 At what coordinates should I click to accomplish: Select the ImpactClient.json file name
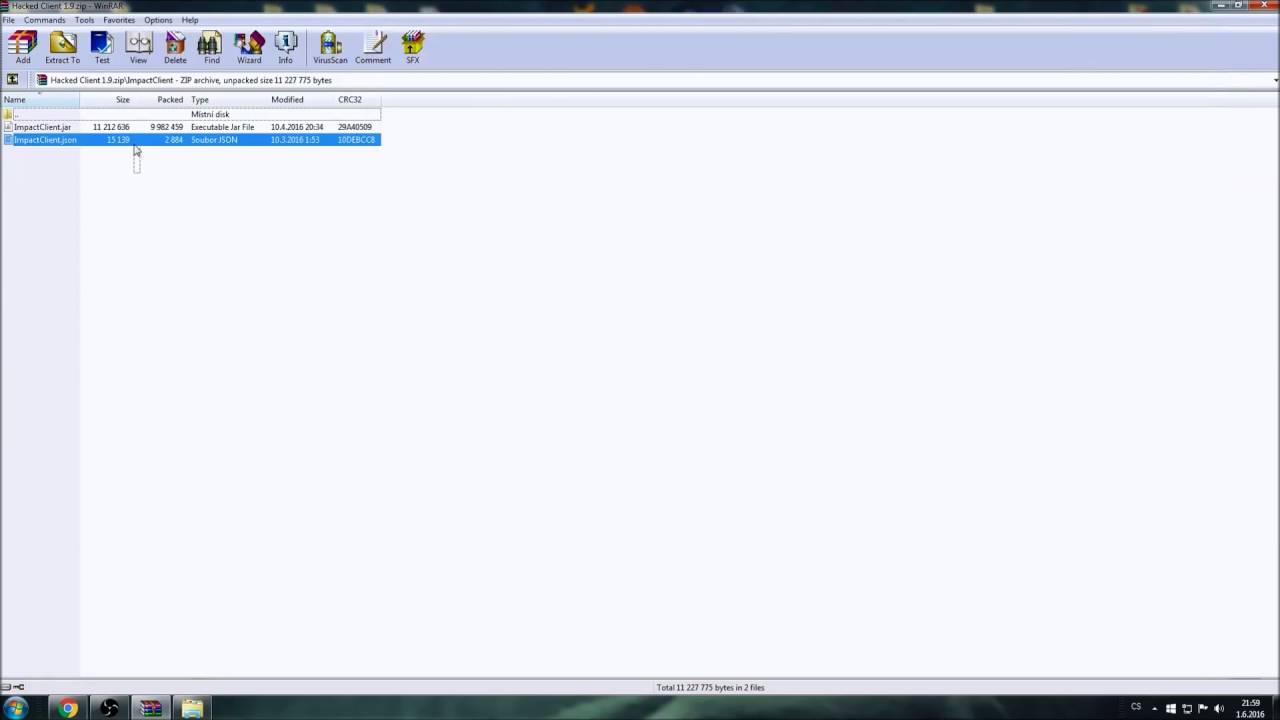coord(45,140)
